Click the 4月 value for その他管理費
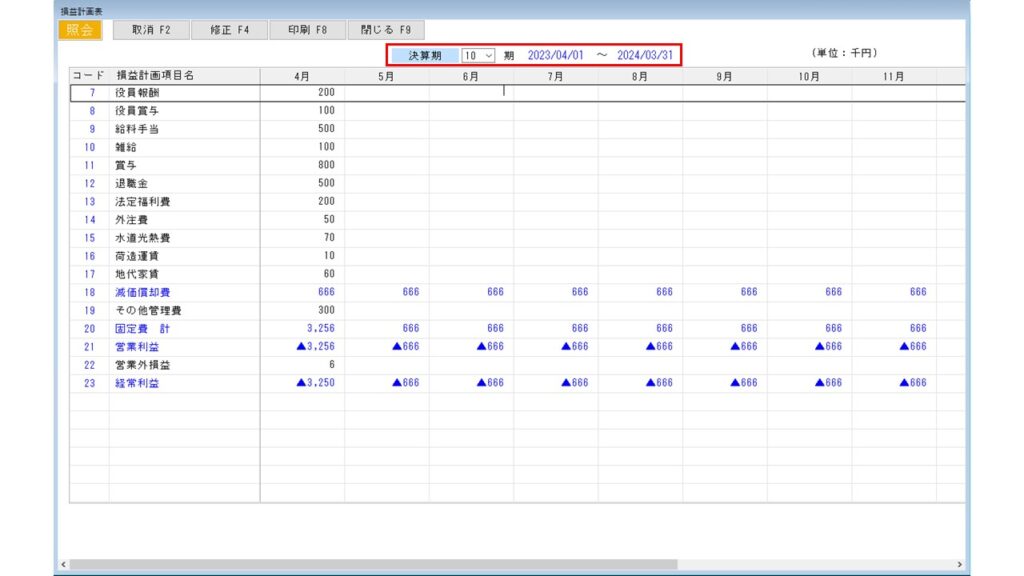 click(326, 310)
